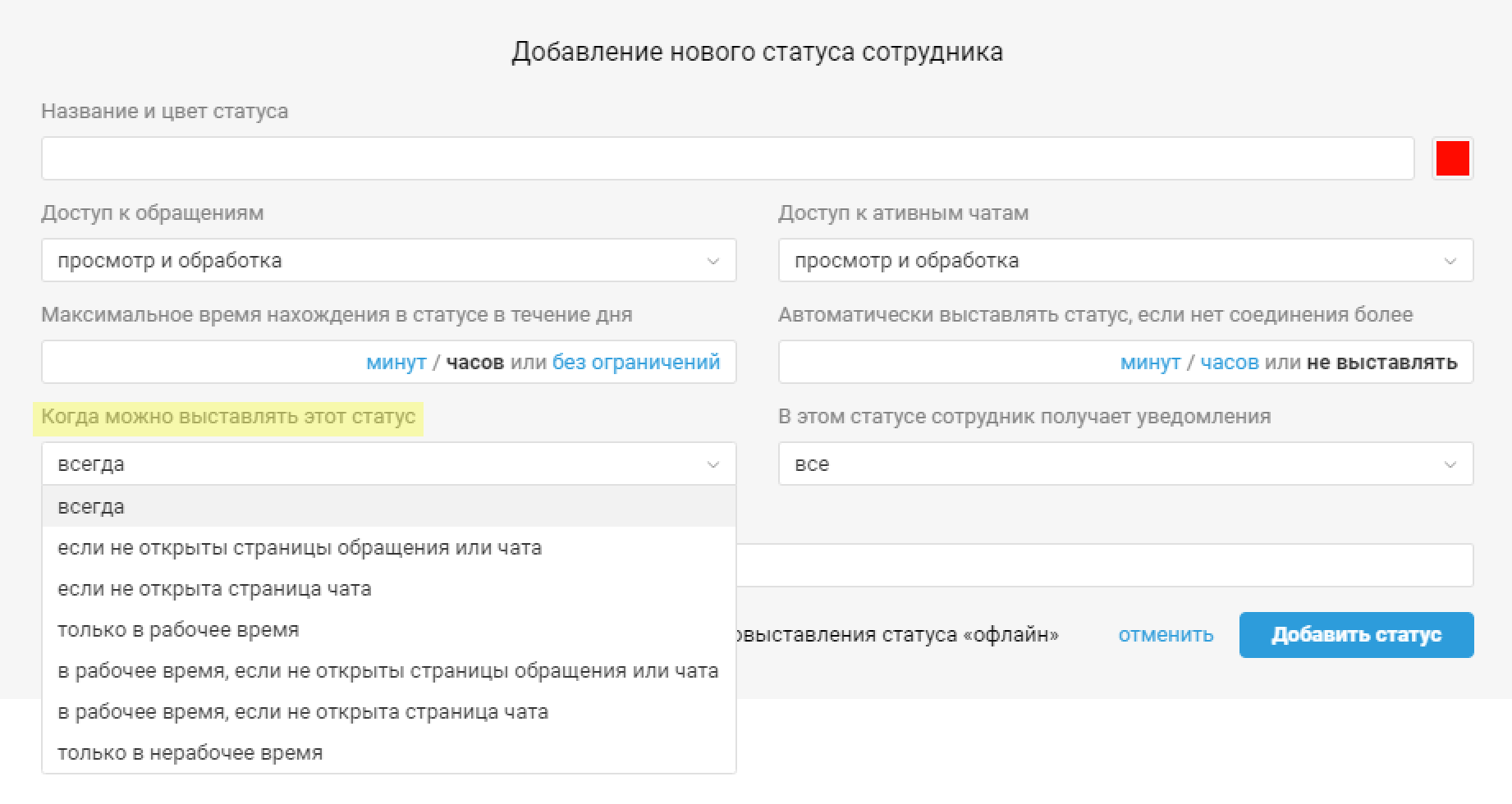
Task: Click the chevron arrow of the 'все' dropdown
Action: tap(1450, 464)
